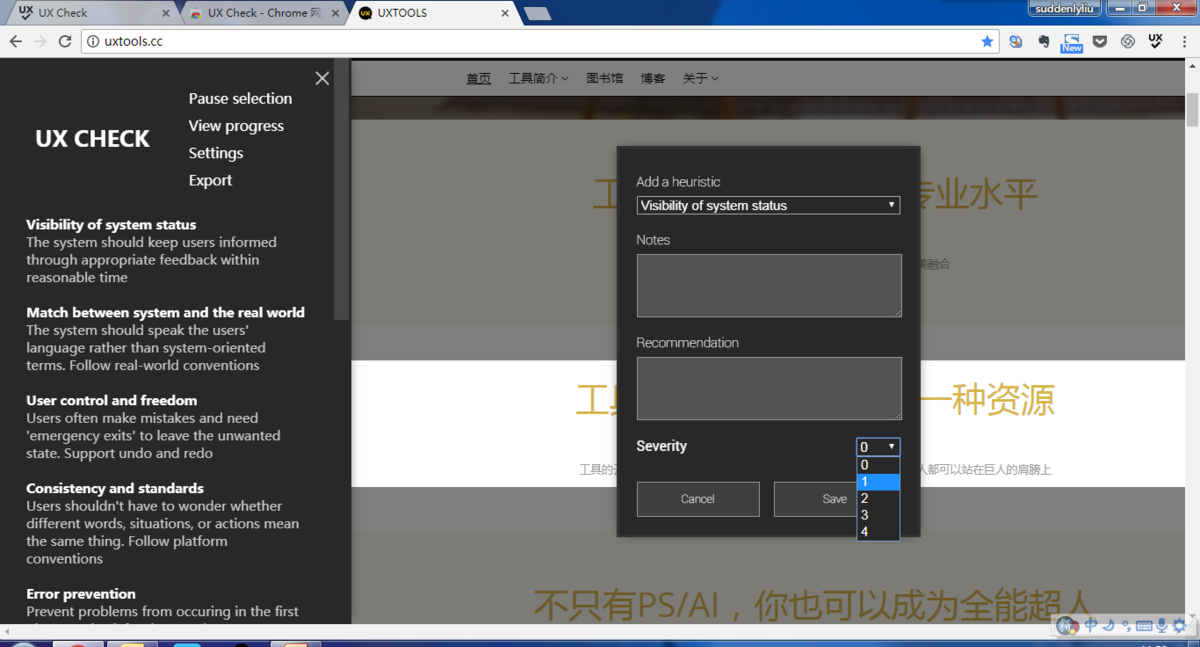1200x647 pixels.
Task: Toggle the bookmark star icon
Action: [987, 41]
